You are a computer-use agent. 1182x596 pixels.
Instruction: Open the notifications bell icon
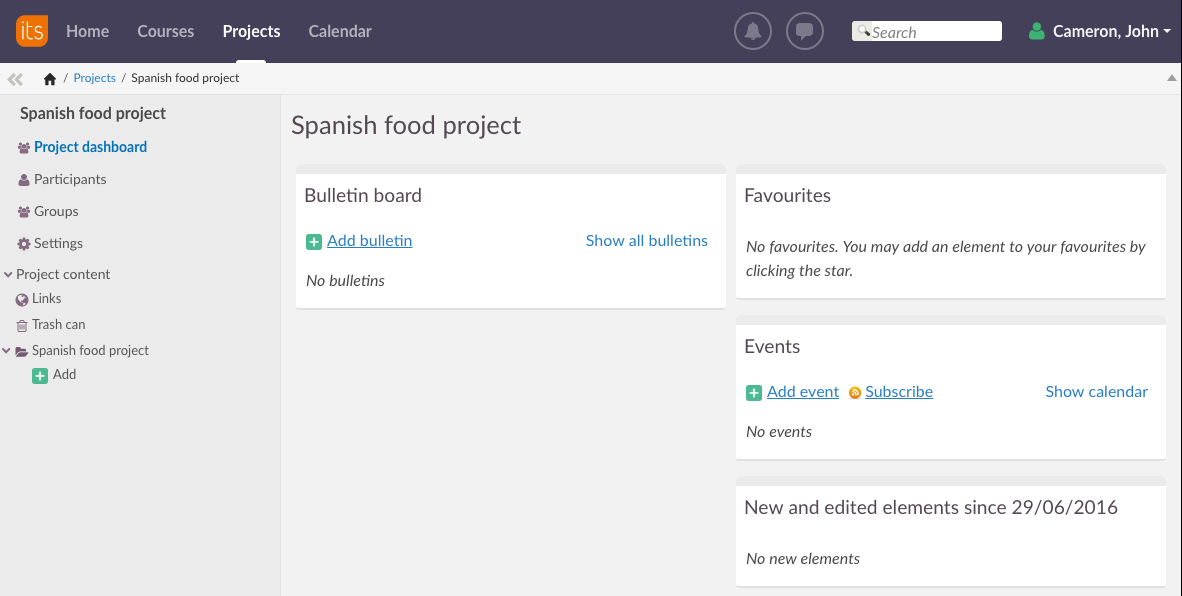click(x=753, y=31)
